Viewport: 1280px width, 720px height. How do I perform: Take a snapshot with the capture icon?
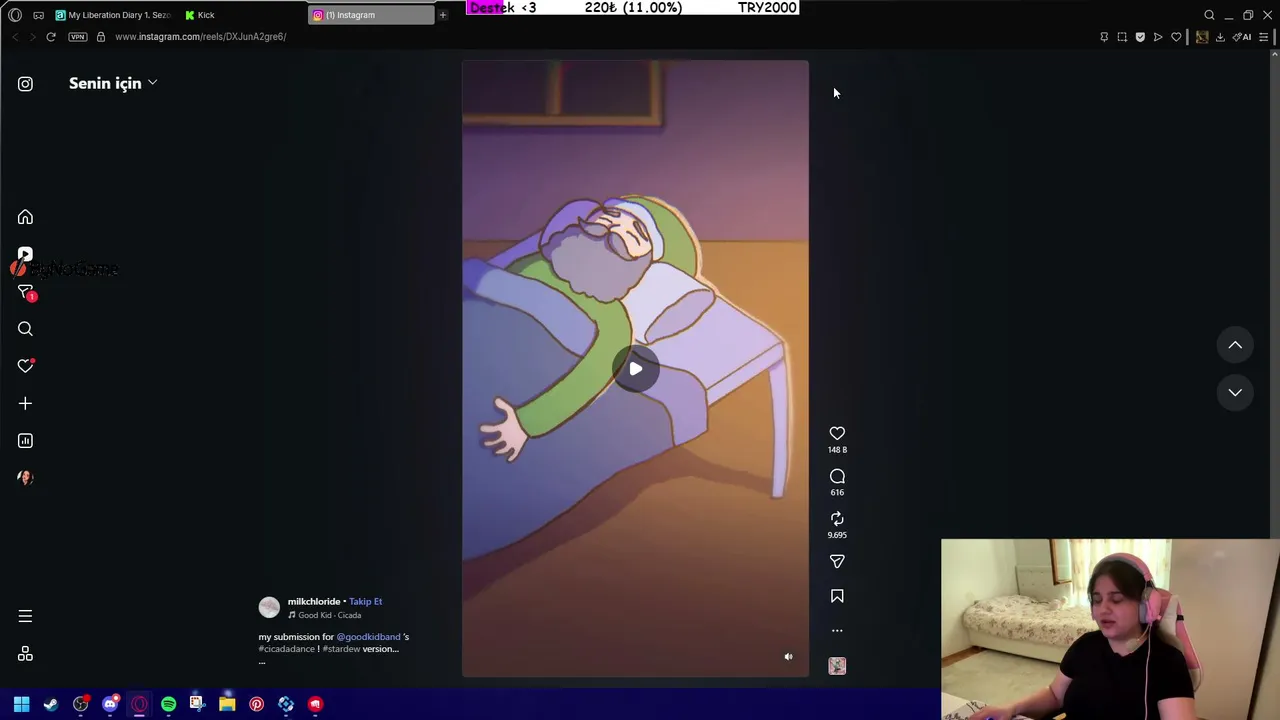1122,37
